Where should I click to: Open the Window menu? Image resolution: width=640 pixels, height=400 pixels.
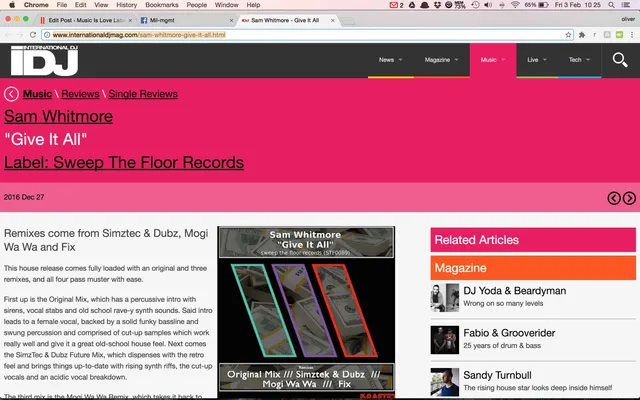click(x=227, y=5)
